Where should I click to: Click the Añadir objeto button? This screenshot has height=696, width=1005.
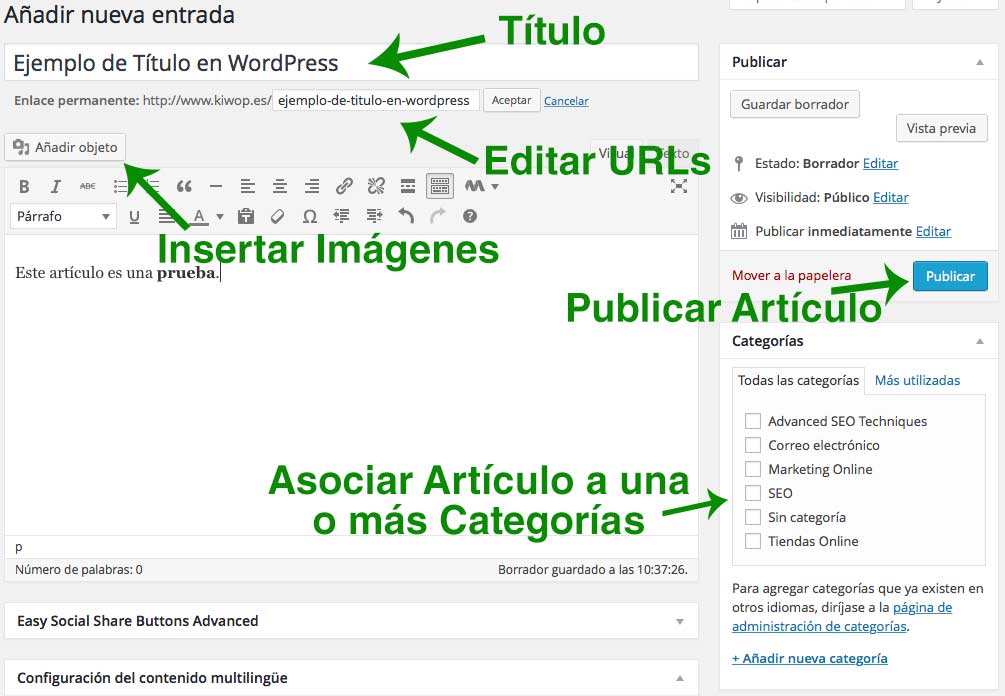(65, 147)
